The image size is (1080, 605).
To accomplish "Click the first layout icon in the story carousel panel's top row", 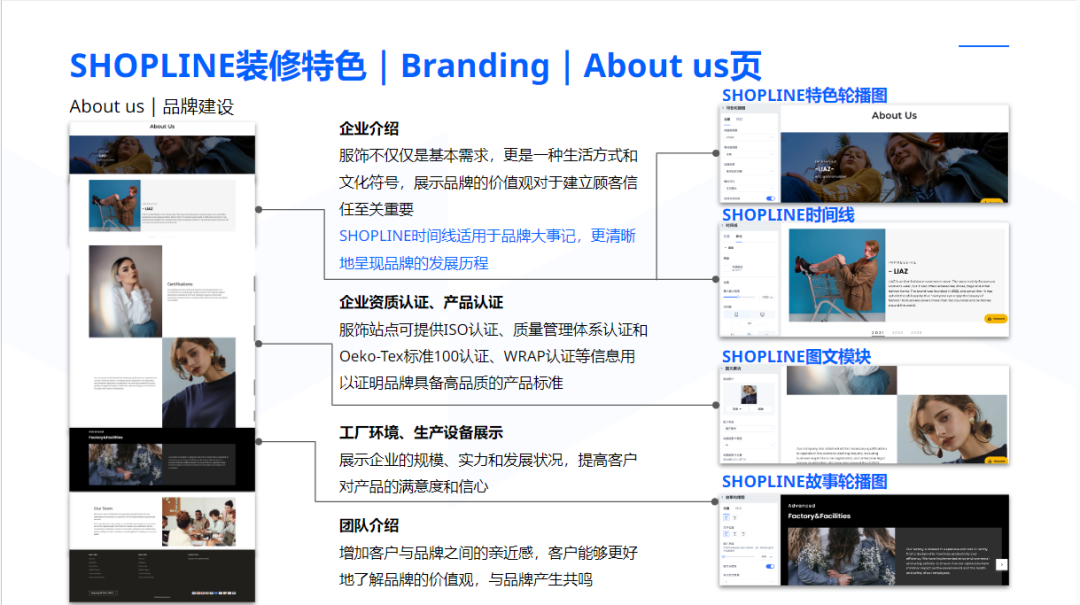I will (727, 517).
